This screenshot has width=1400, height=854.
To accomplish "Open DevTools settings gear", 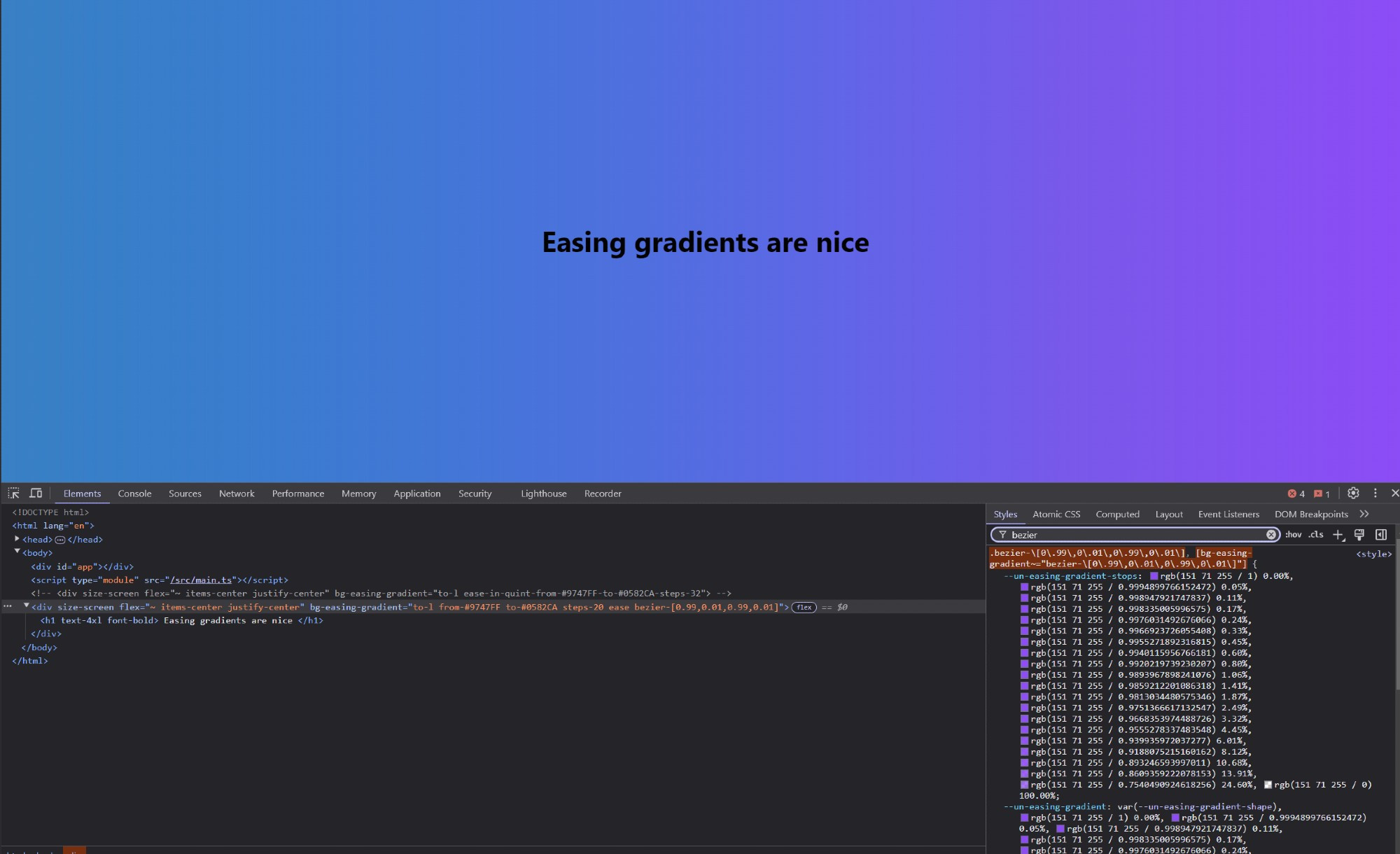I will (1353, 493).
